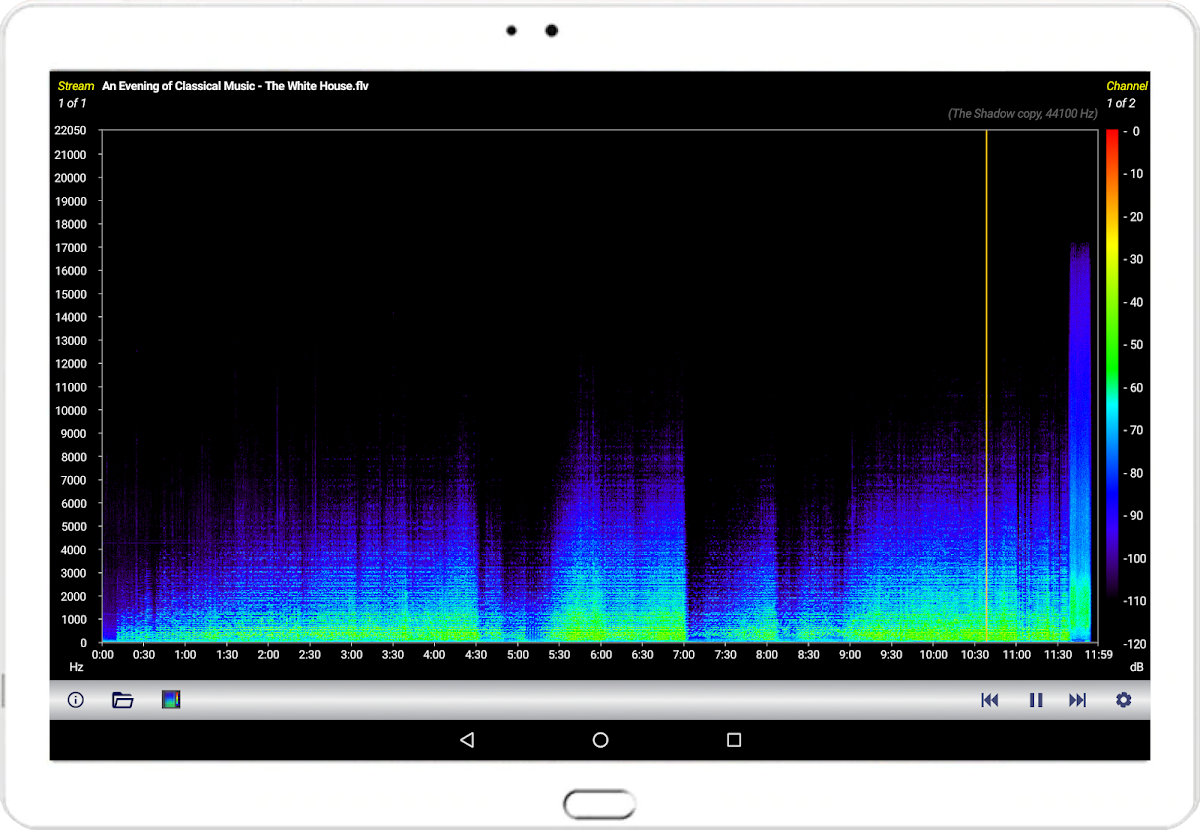Pause the audio playback
This screenshot has height=830, width=1200.
[x=1036, y=700]
